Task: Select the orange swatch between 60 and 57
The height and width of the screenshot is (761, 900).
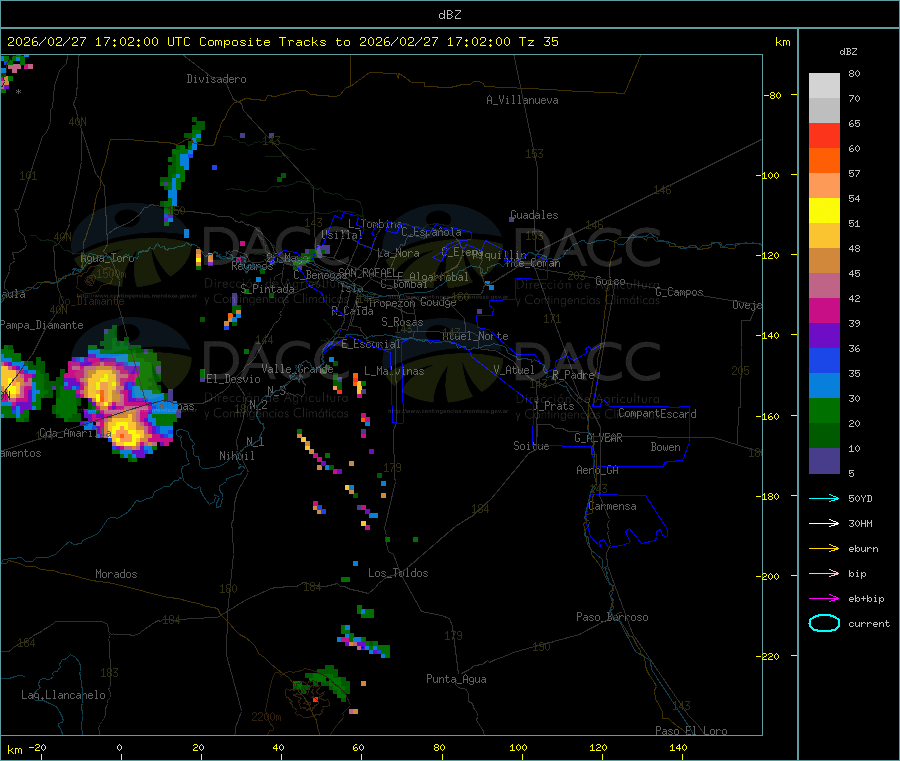Action: (x=824, y=161)
